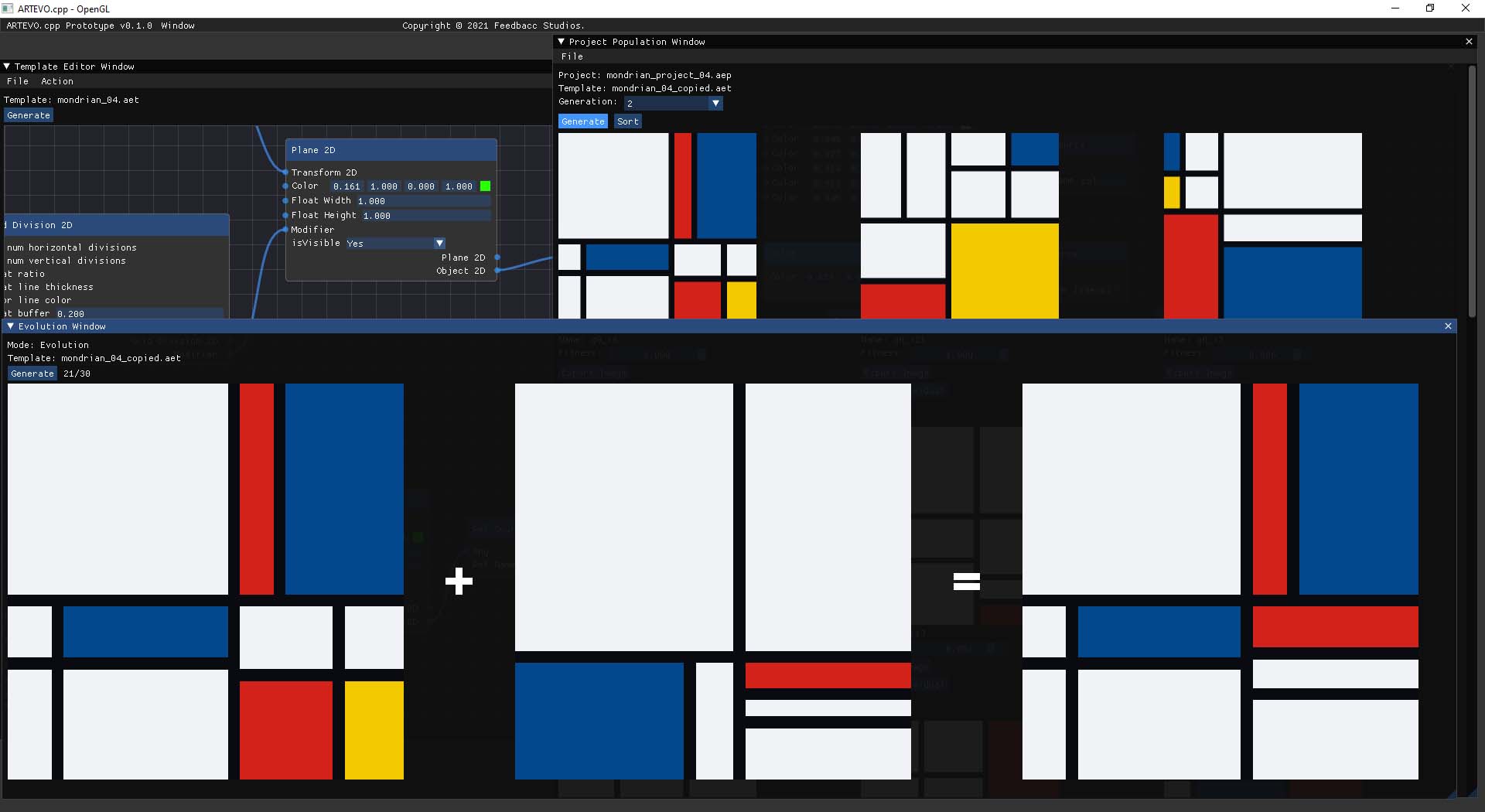The height and width of the screenshot is (812, 1485).
Task: Click 'Template: mondrian_04.aet' text in Template Editor
Action: pyautogui.click(x=72, y=100)
